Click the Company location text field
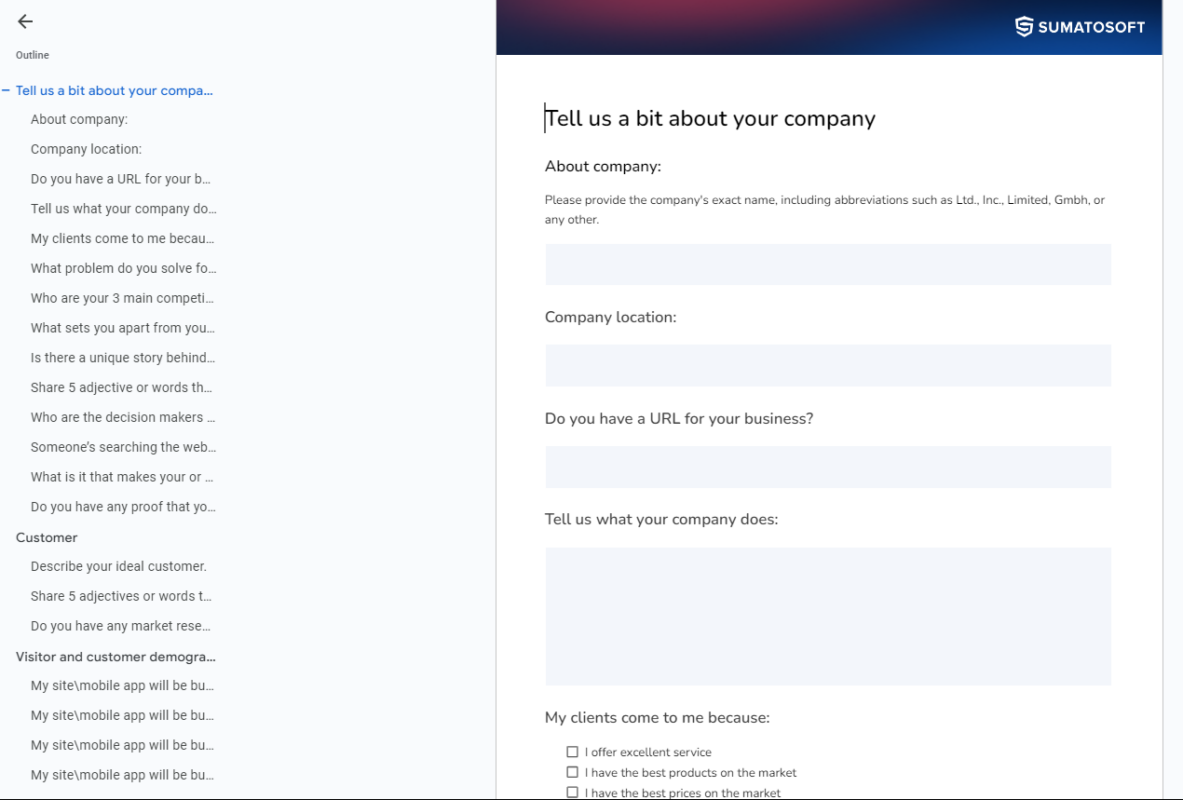 tap(827, 365)
